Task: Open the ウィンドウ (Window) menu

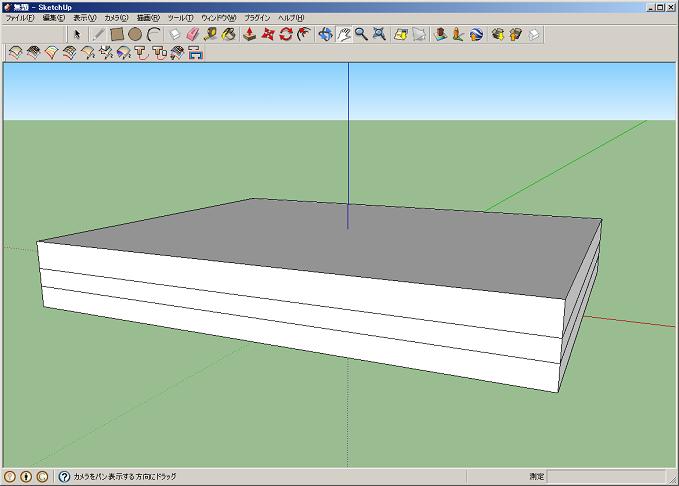Action: coord(220,18)
